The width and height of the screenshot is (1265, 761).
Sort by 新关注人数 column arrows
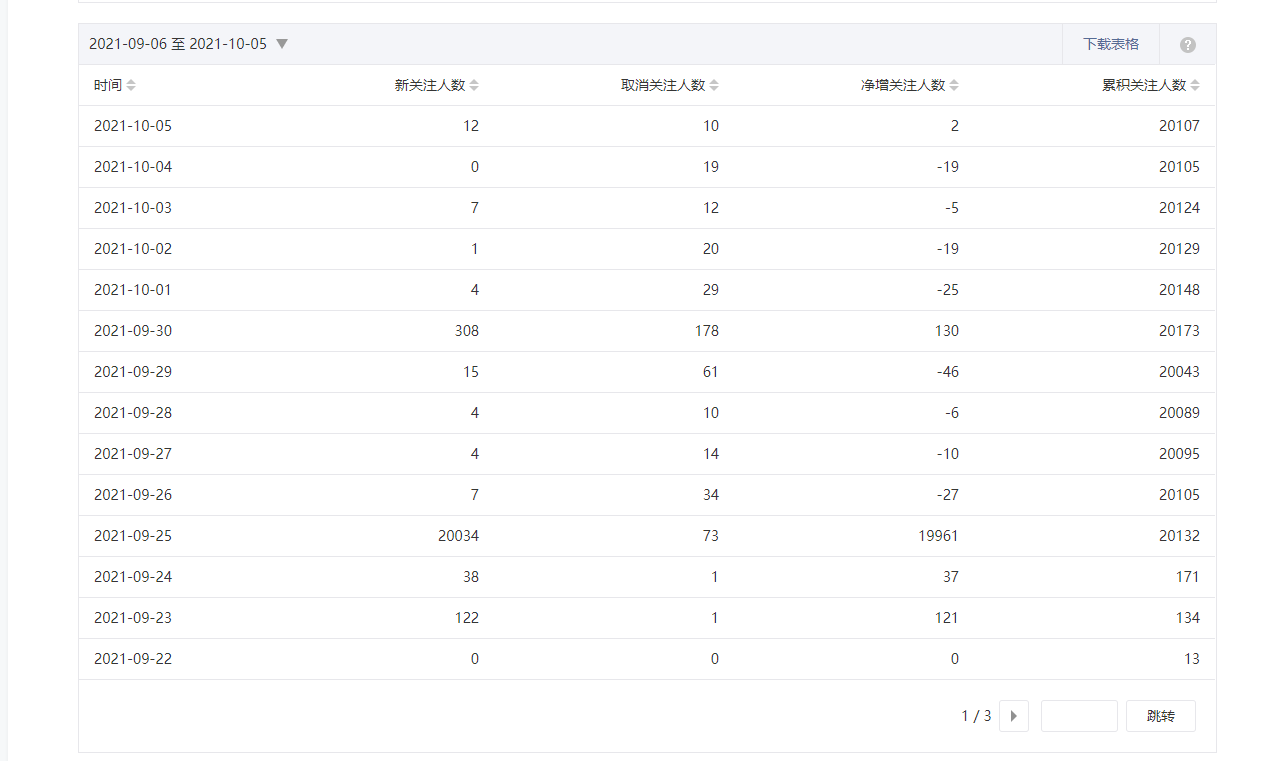pos(474,86)
